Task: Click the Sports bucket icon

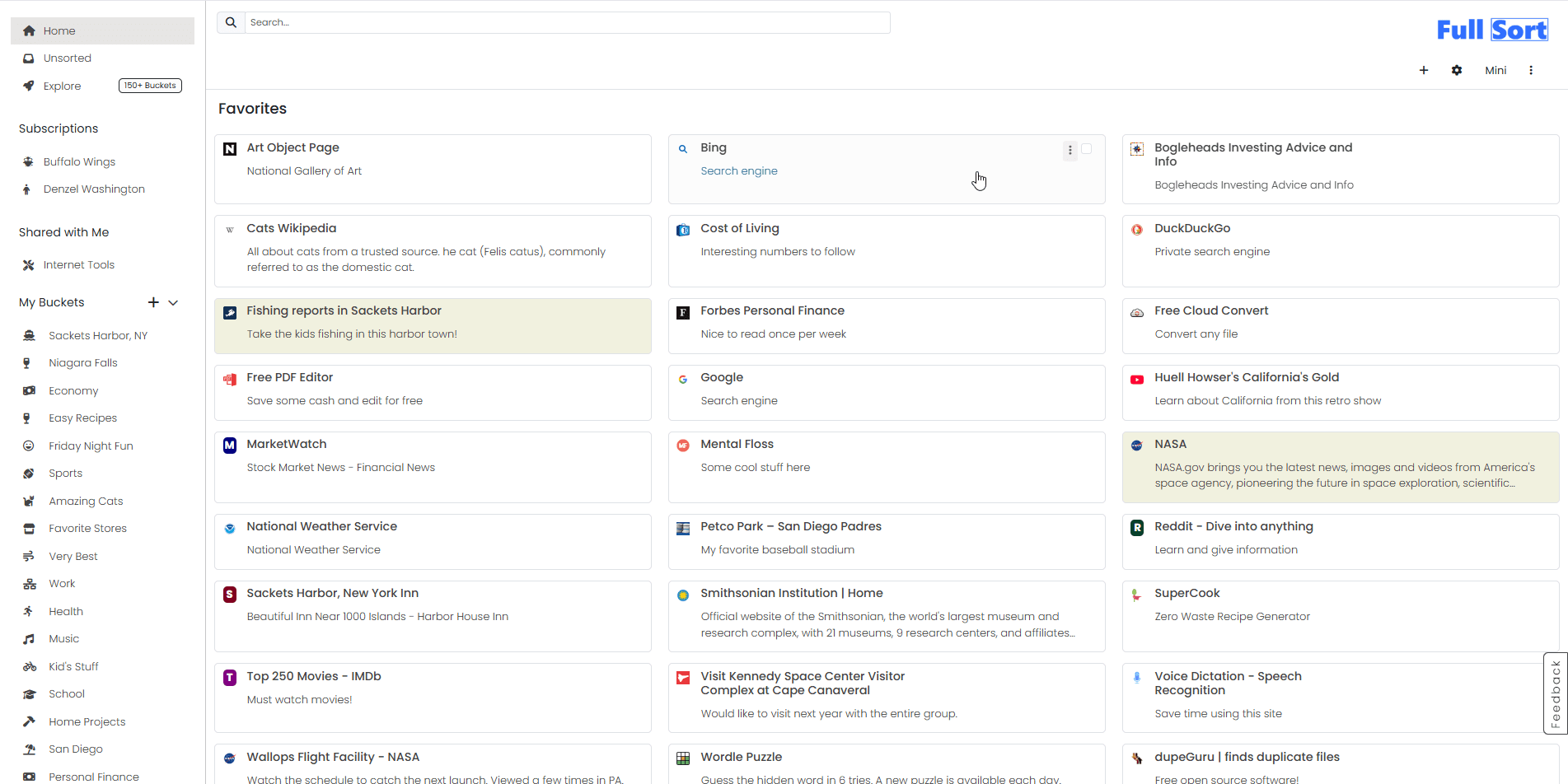Action: [29, 474]
